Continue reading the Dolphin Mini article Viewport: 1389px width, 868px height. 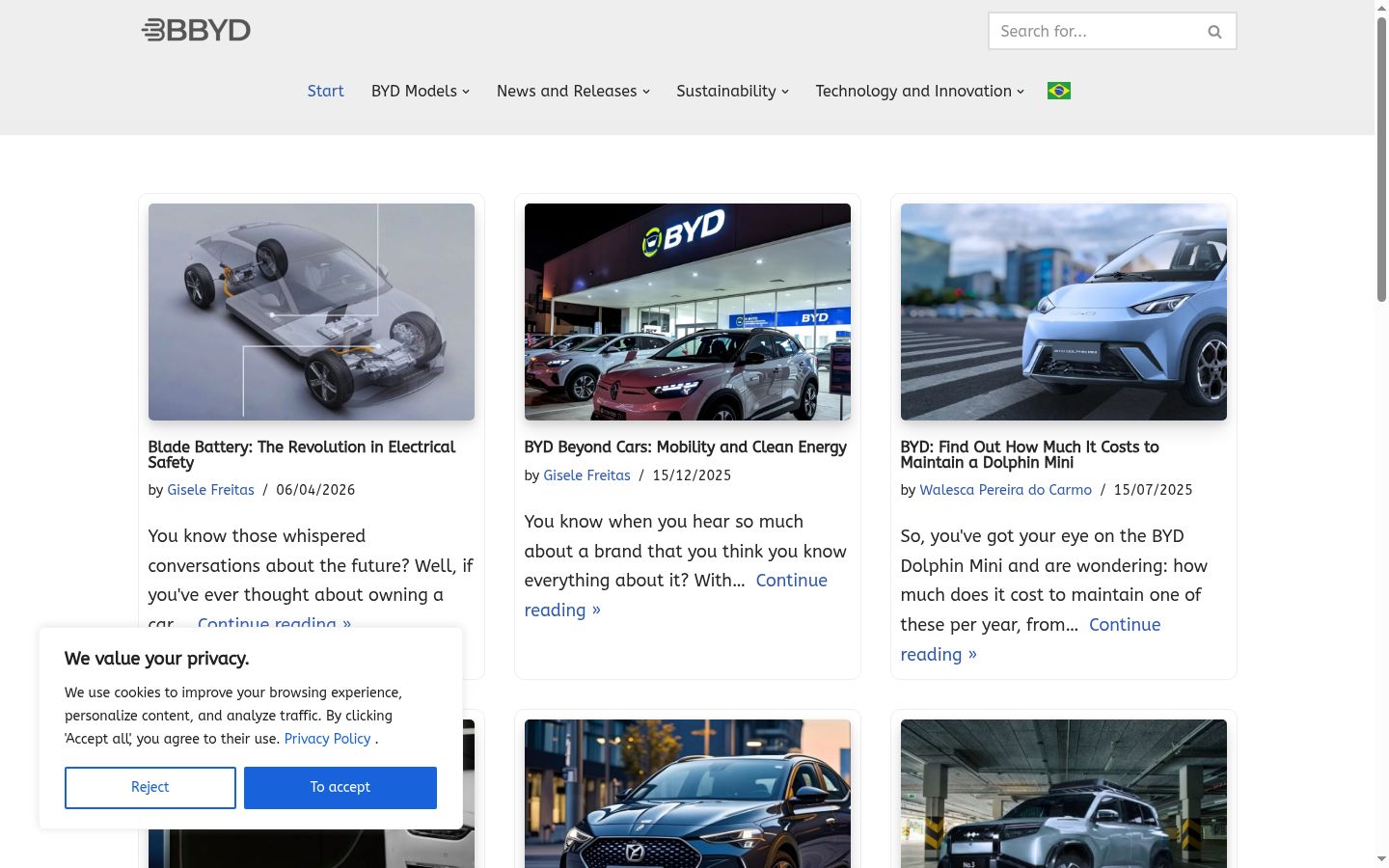(1125, 625)
